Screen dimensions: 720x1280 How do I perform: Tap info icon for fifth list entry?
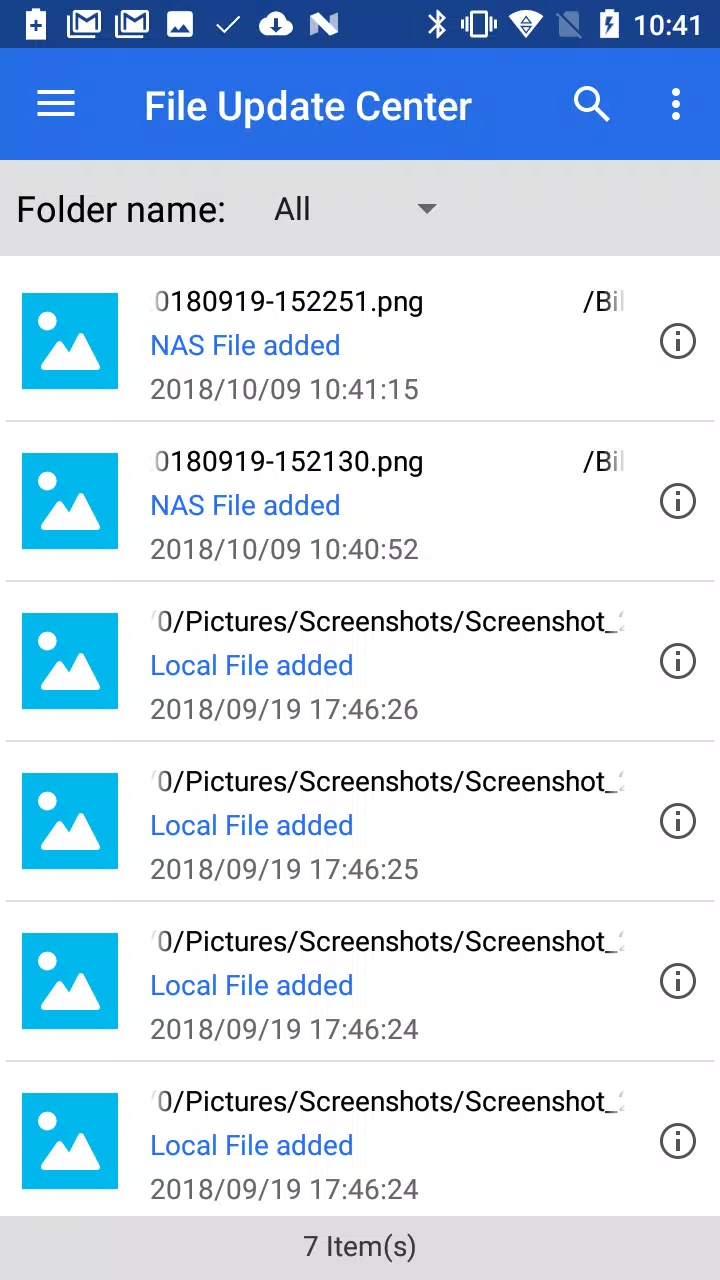coord(678,981)
